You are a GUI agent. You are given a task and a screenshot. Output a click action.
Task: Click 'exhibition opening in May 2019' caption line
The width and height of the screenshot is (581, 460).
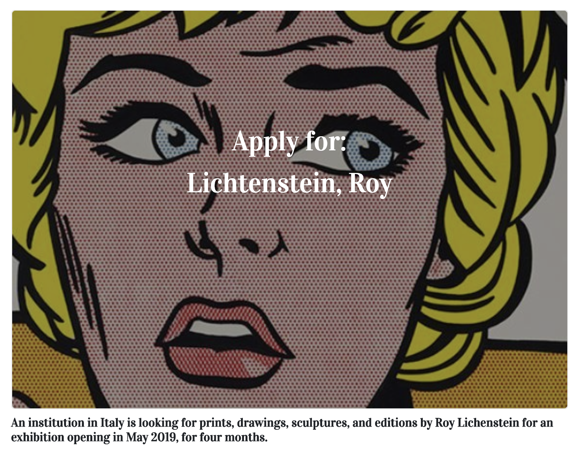(x=139, y=437)
